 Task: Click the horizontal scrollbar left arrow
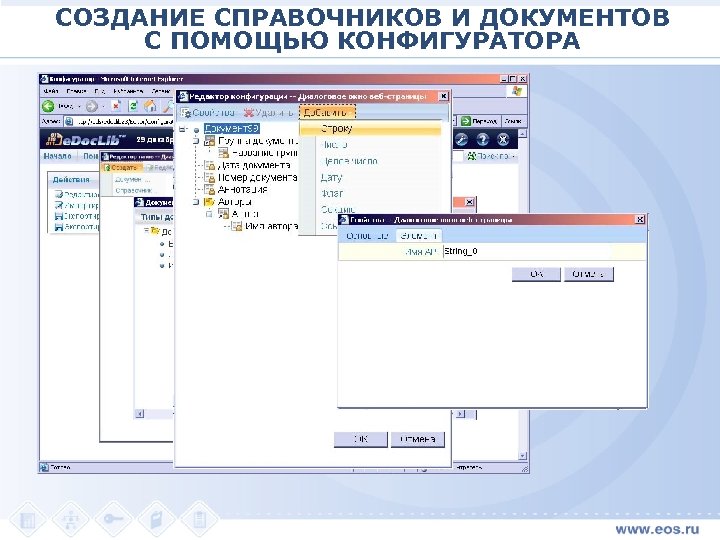click(140, 414)
